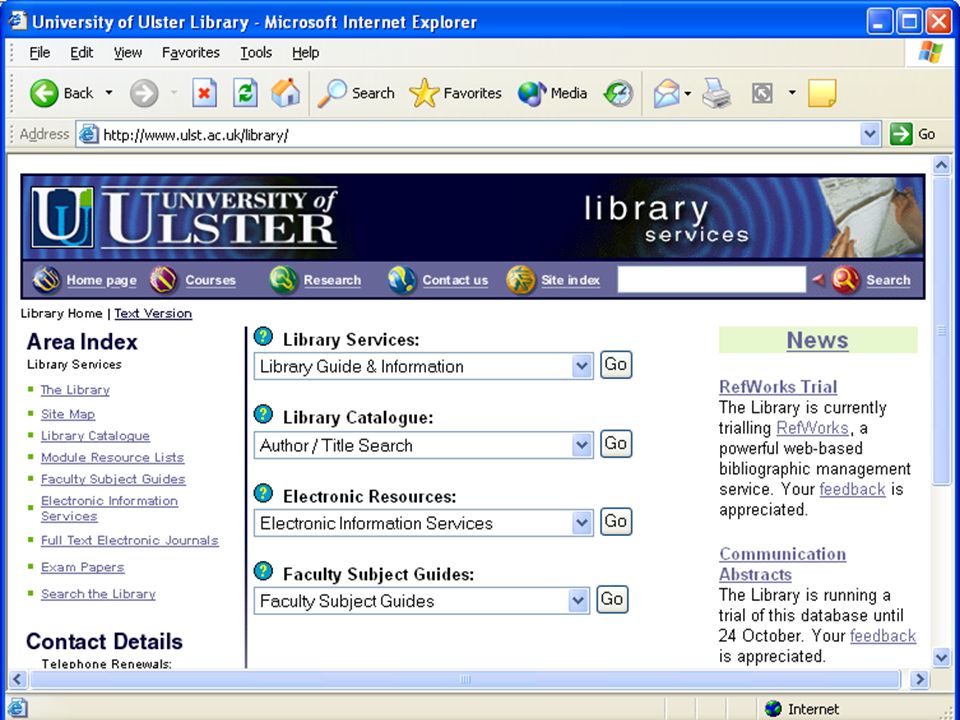This screenshot has height=720, width=960.
Task: Open the Favorites menu
Action: 190,53
